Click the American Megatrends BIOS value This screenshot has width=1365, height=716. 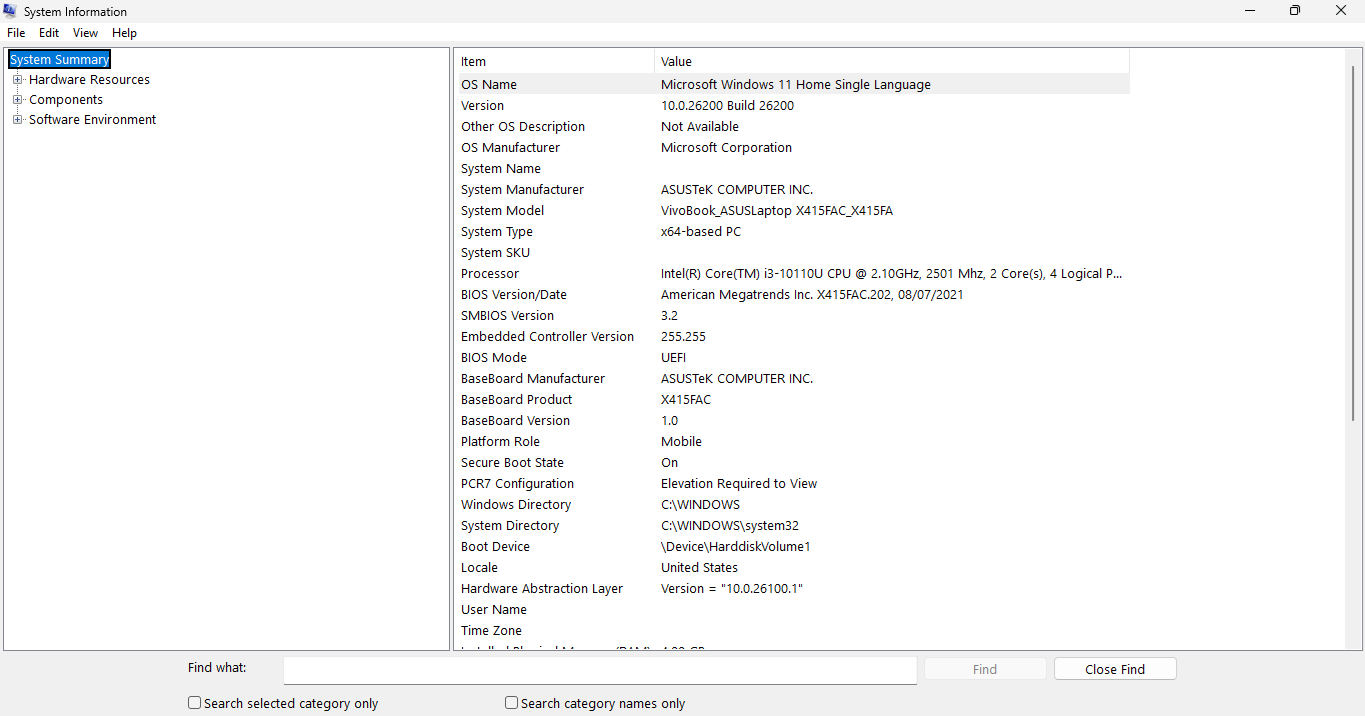tap(812, 295)
